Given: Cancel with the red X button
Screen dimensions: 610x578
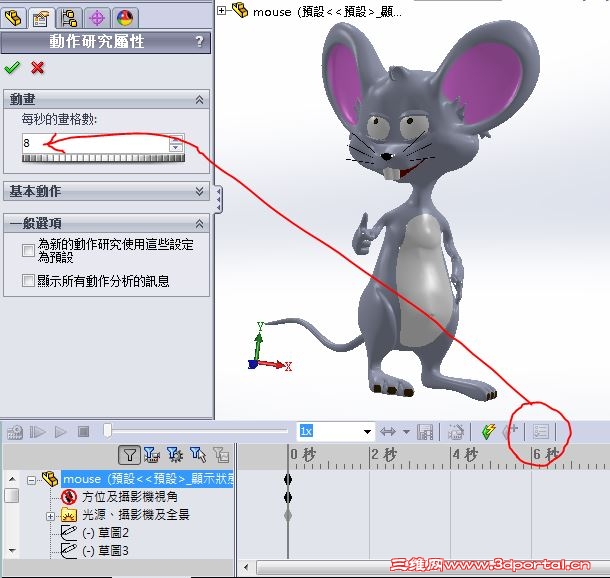Looking at the screenshot, I should click(x=37, y=68).
